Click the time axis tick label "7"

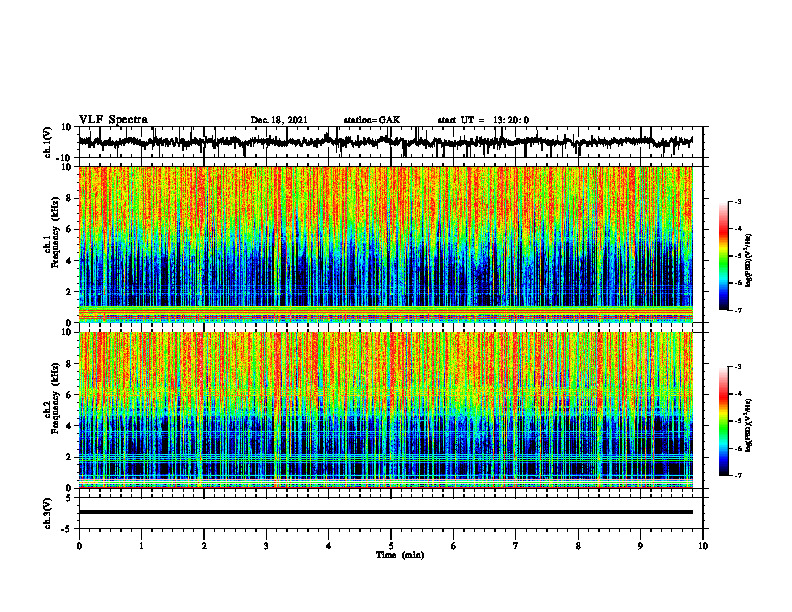click(x=516, y=546)
